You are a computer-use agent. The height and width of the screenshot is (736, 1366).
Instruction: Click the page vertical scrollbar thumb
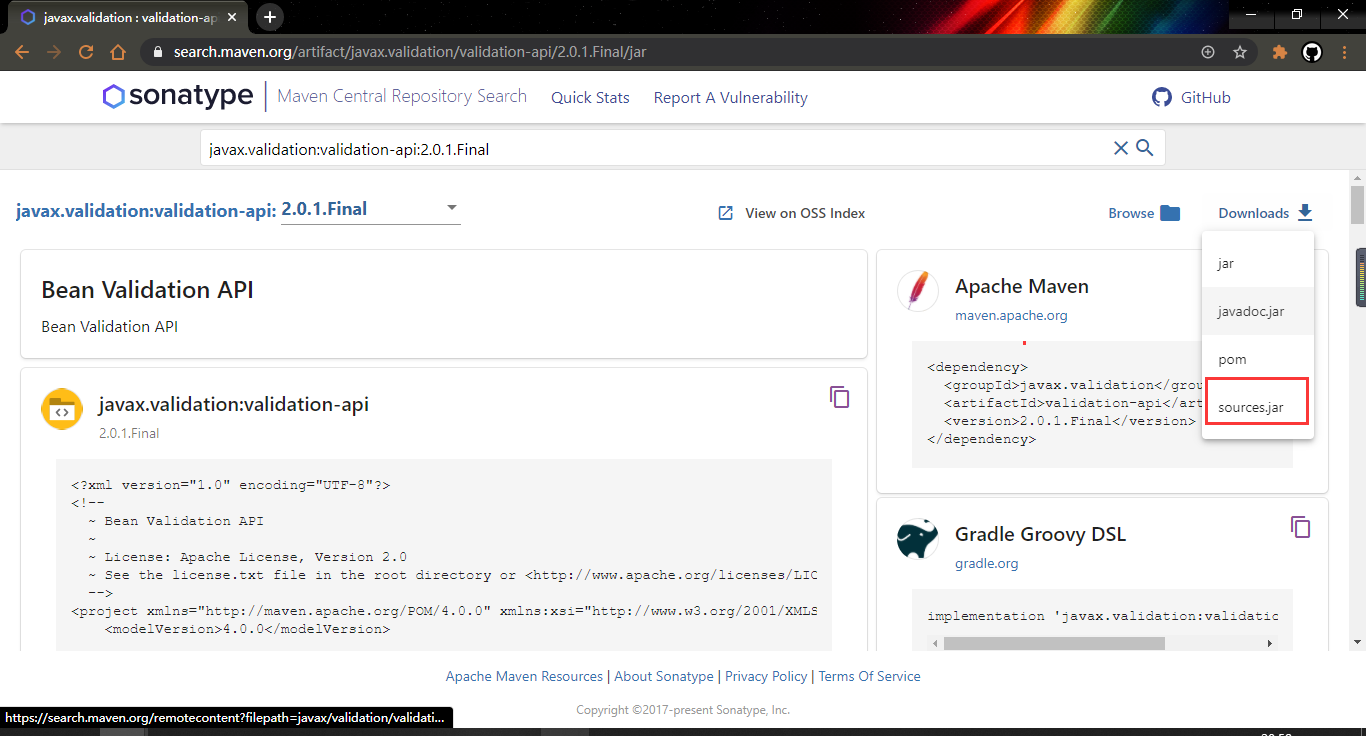[x=1357, y=204]
